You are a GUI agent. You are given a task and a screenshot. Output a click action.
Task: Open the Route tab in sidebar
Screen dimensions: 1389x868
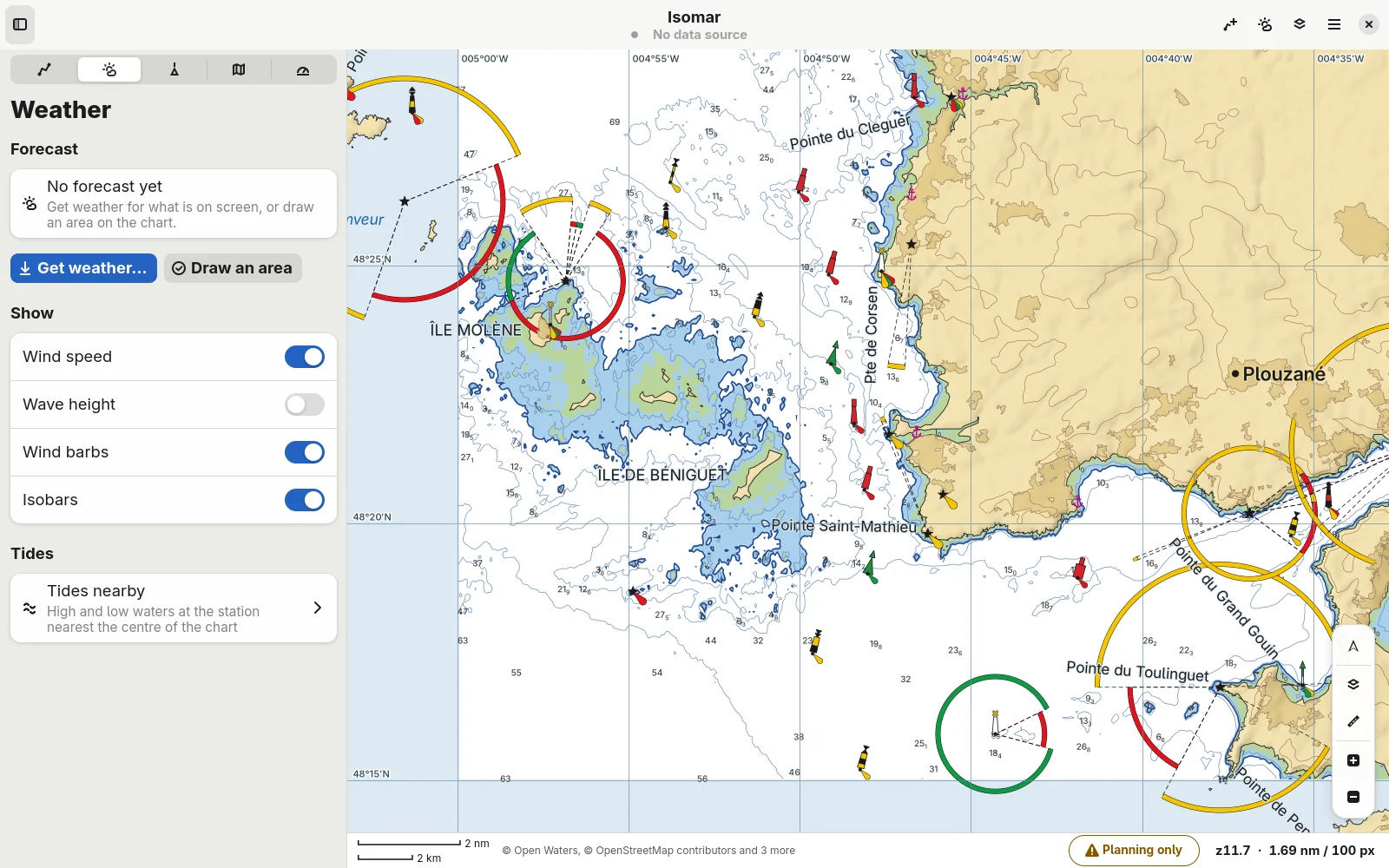(44, 69)
